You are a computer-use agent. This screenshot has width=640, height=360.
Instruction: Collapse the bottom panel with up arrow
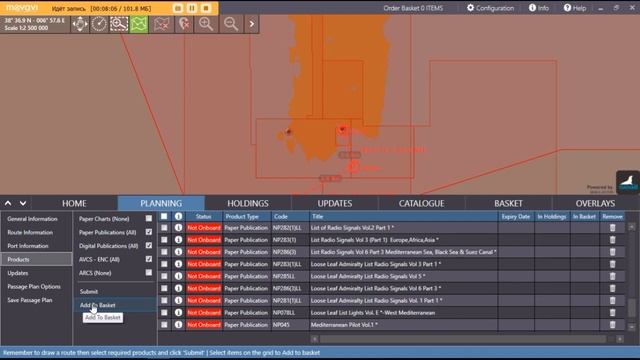(x=8, y=203)
